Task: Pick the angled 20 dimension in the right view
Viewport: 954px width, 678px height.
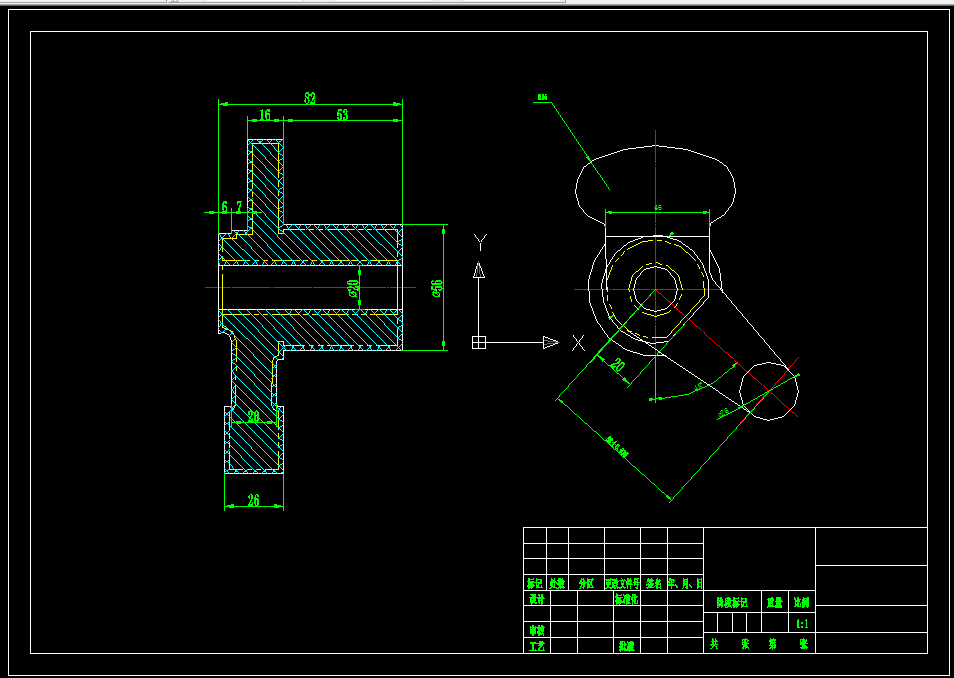Action: 617,366
